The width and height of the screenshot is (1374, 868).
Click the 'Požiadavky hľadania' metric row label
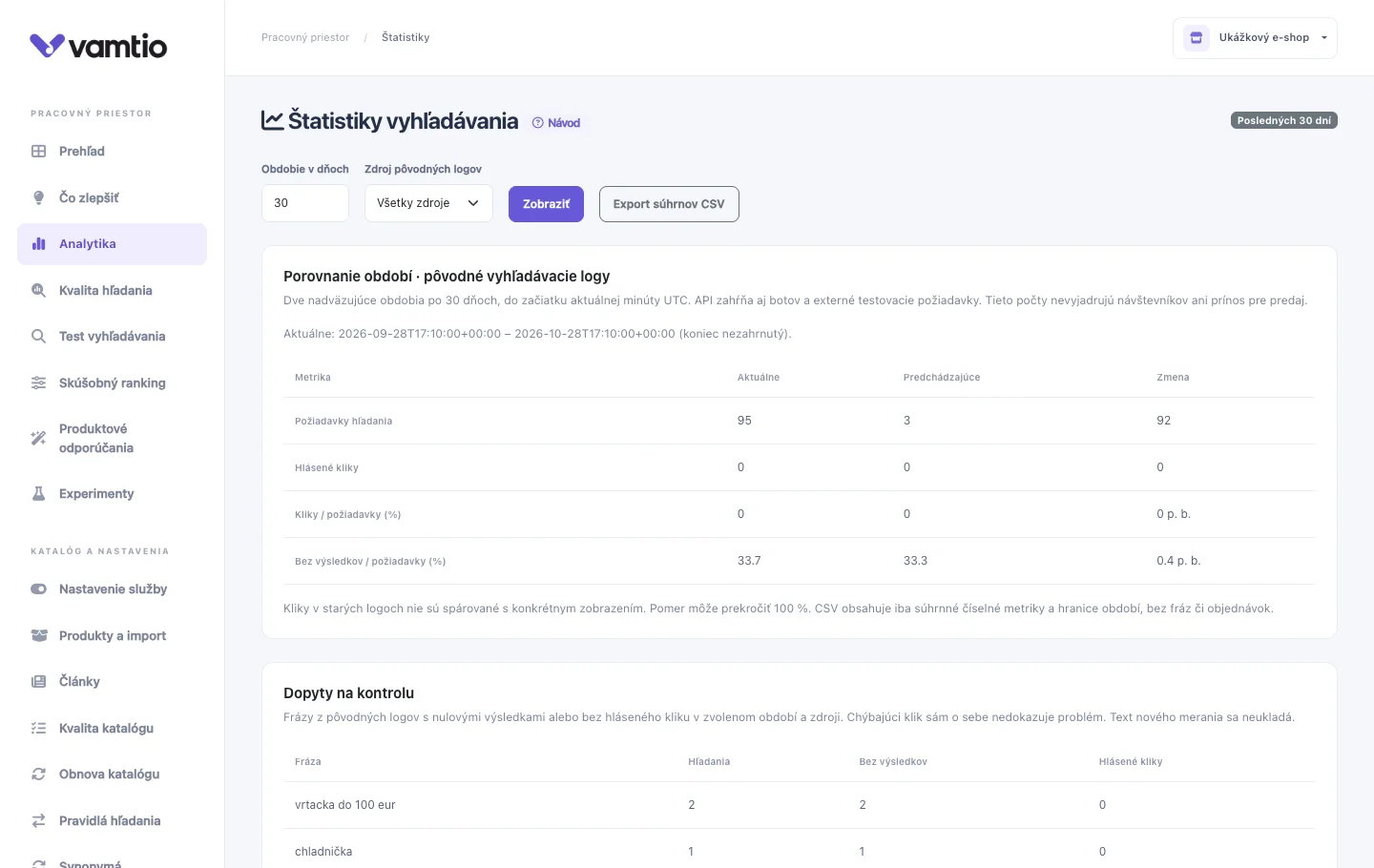pyautogui.click(x=343, y=421)
